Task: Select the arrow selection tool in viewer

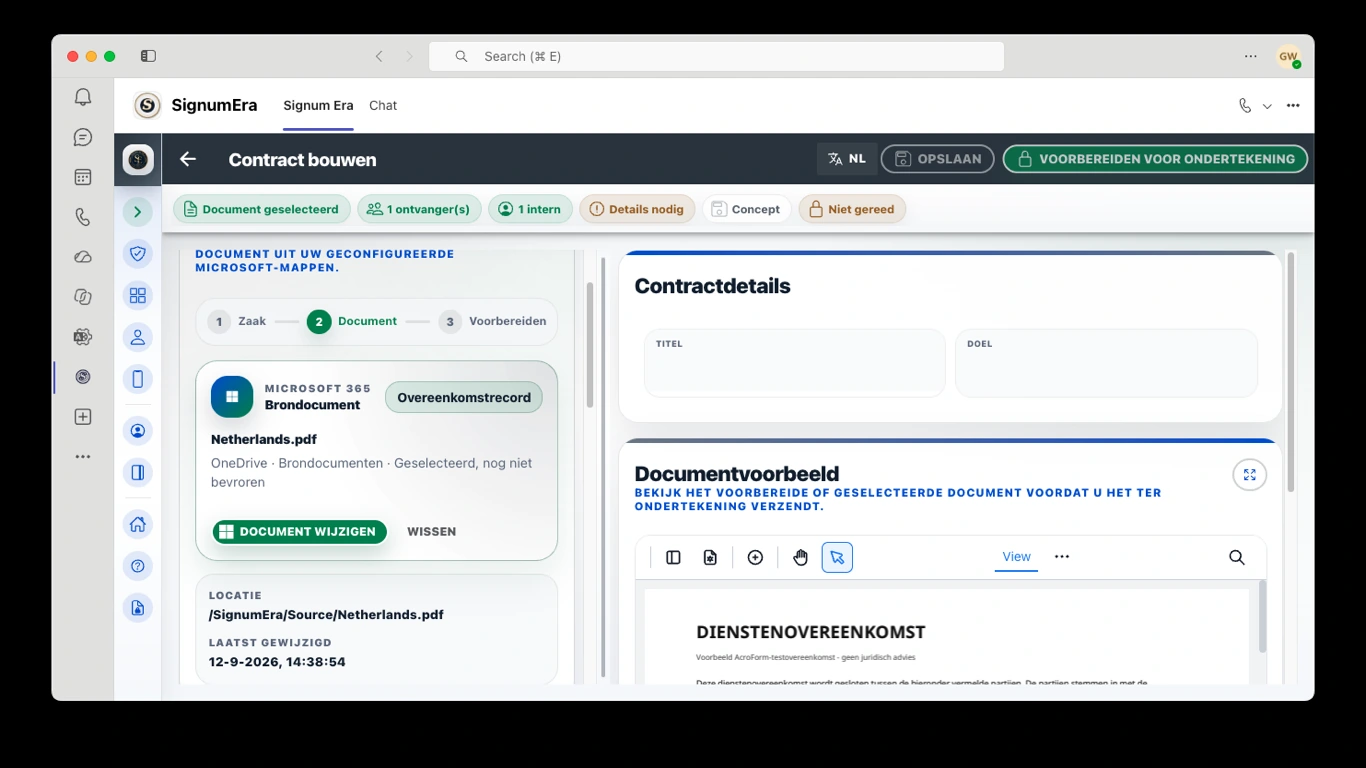Action: click(837, 557)
